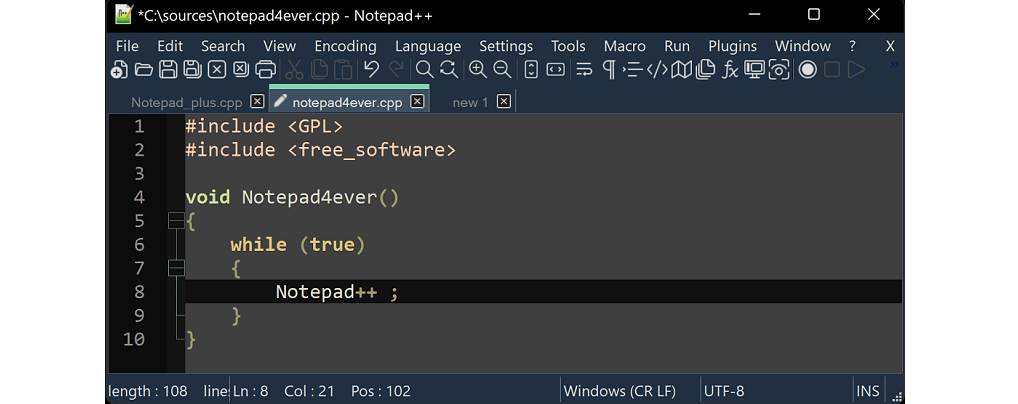This screenshot has height=404, width=1018.
Task: Click the 'Ln : 8' status text
Action: tap(251, 391)
